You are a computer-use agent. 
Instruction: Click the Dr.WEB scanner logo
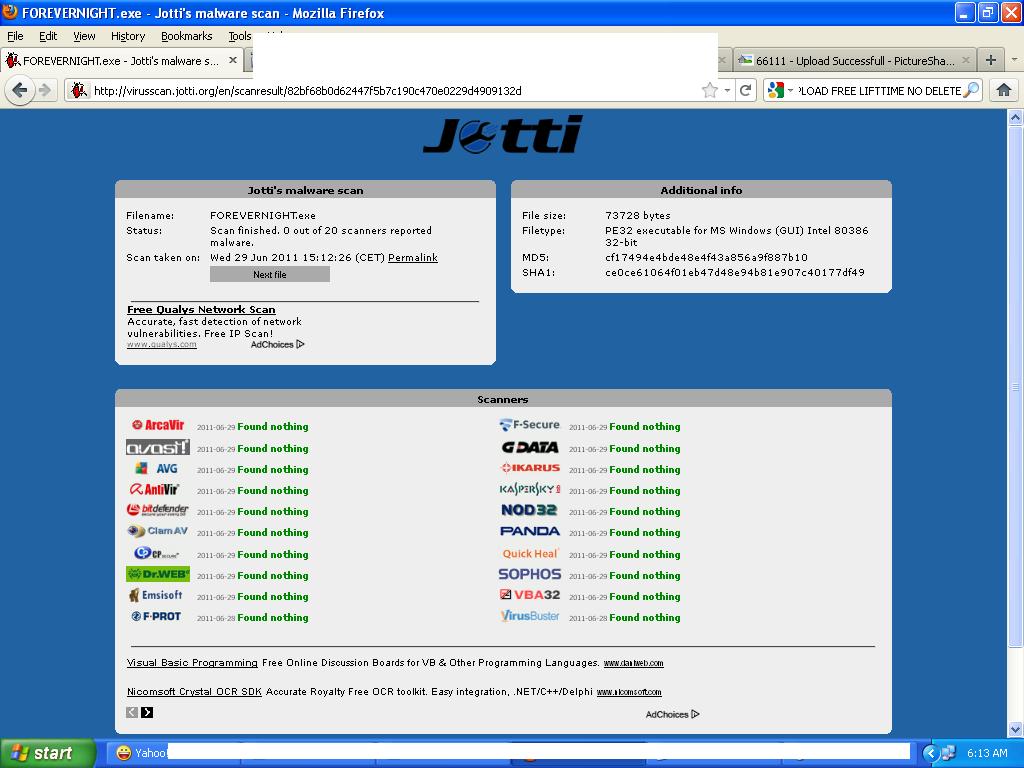tap(158, 574)
